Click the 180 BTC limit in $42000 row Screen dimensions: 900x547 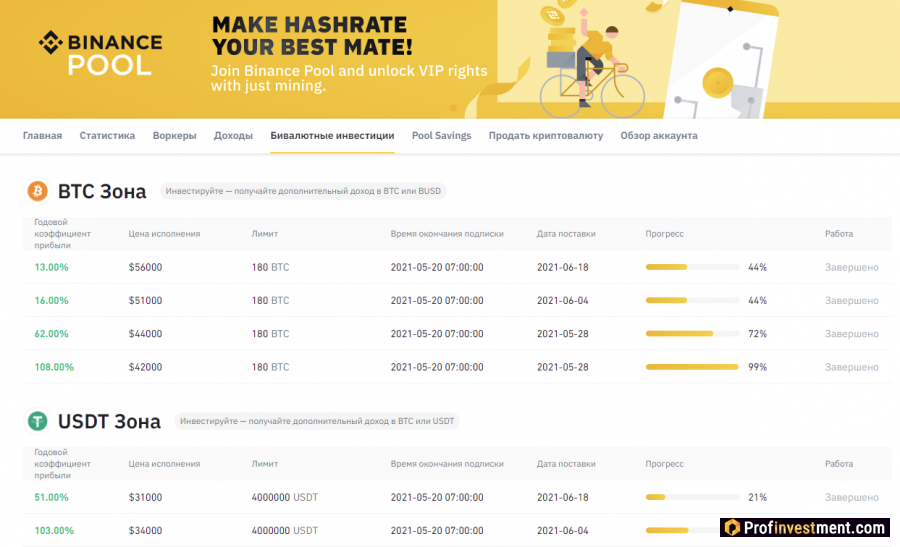pyautogui.click(x=270, y=367)
